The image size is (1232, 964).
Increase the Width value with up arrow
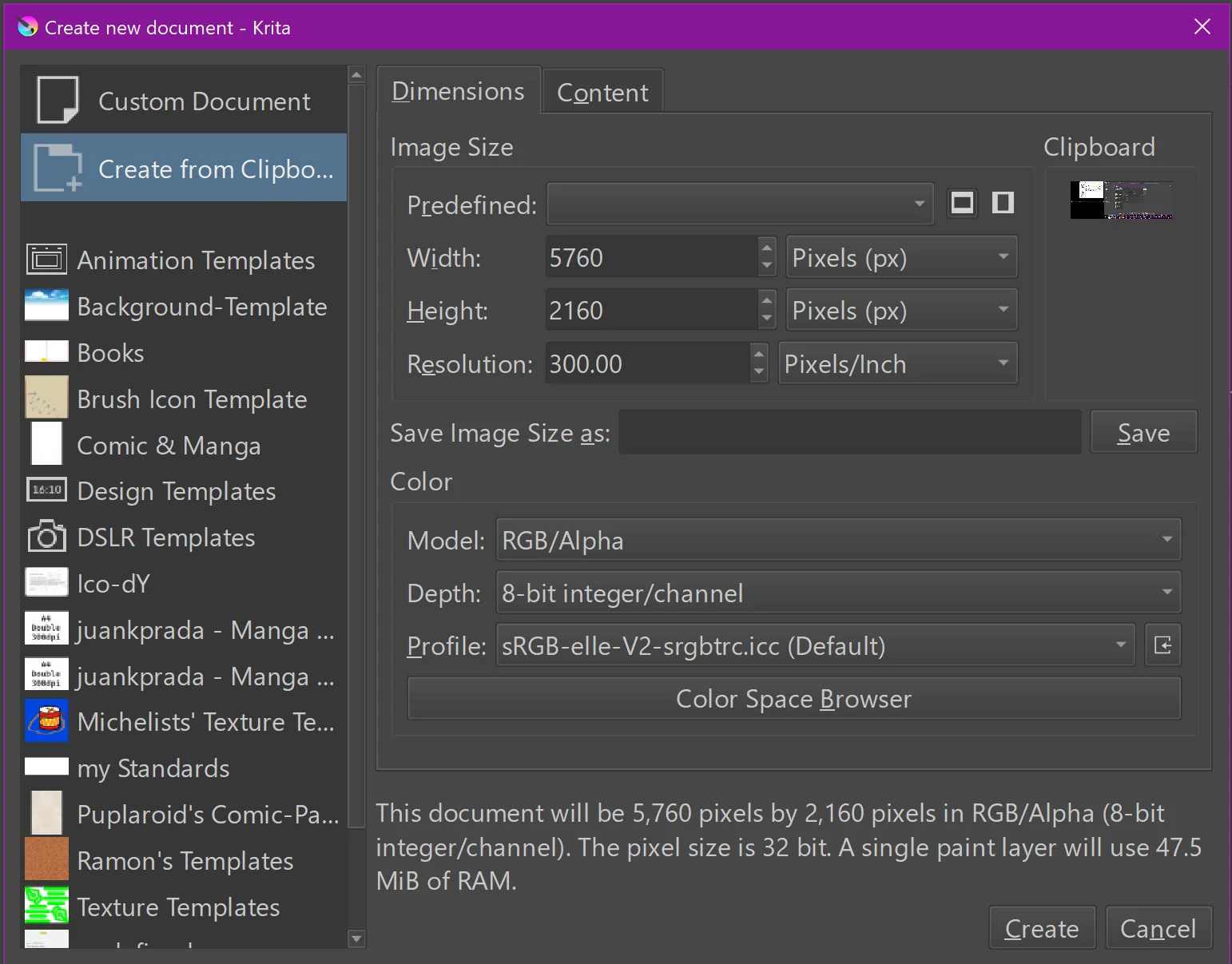tap(767, 247)
